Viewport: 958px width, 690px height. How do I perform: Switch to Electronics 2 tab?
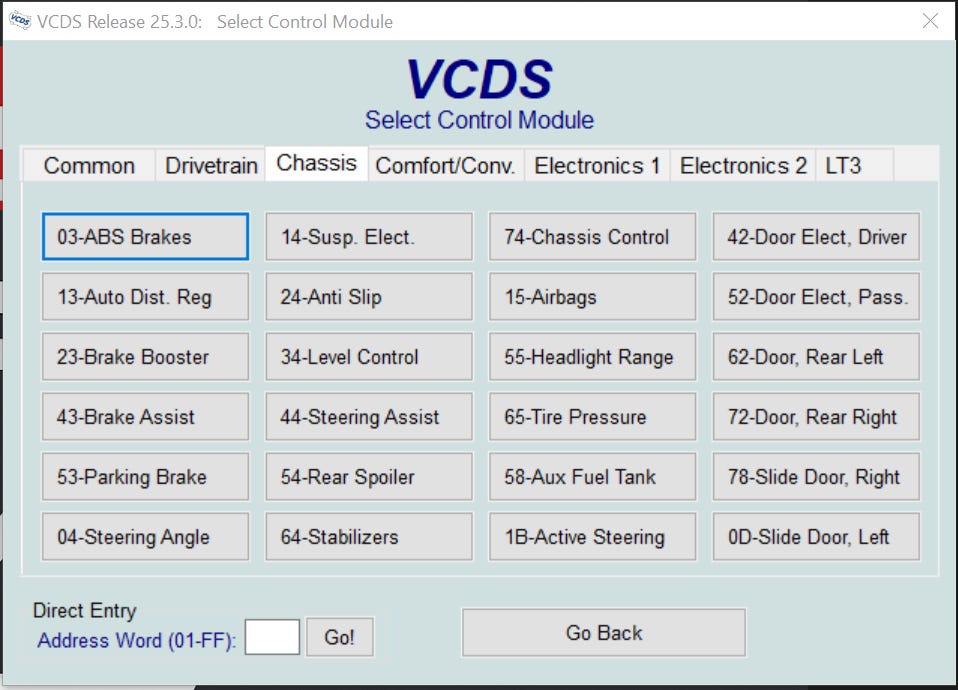[743, 166]
